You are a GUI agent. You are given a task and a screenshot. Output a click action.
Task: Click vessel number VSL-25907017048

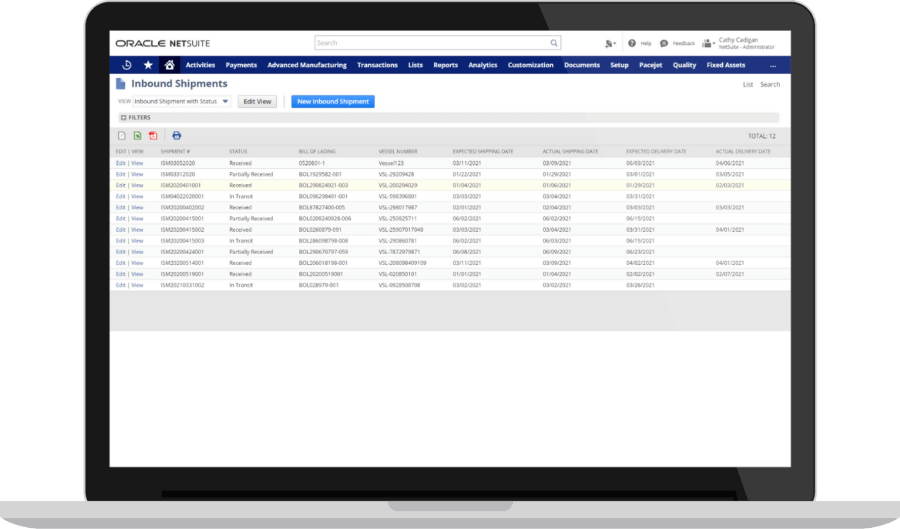[401, 230]
